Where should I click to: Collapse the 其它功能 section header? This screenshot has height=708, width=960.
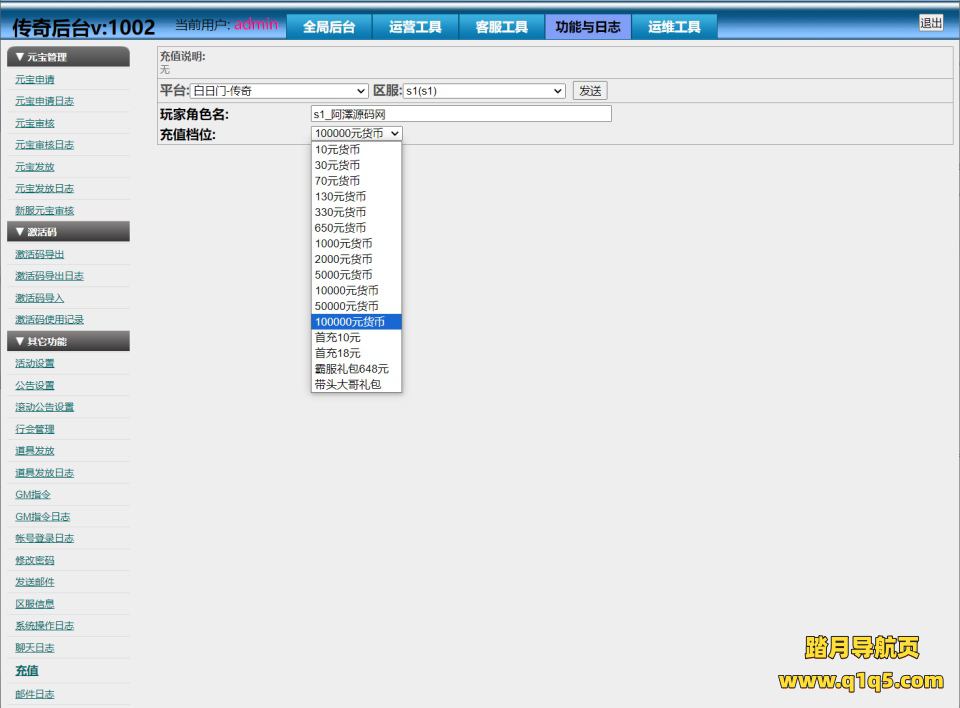point(67,341)
